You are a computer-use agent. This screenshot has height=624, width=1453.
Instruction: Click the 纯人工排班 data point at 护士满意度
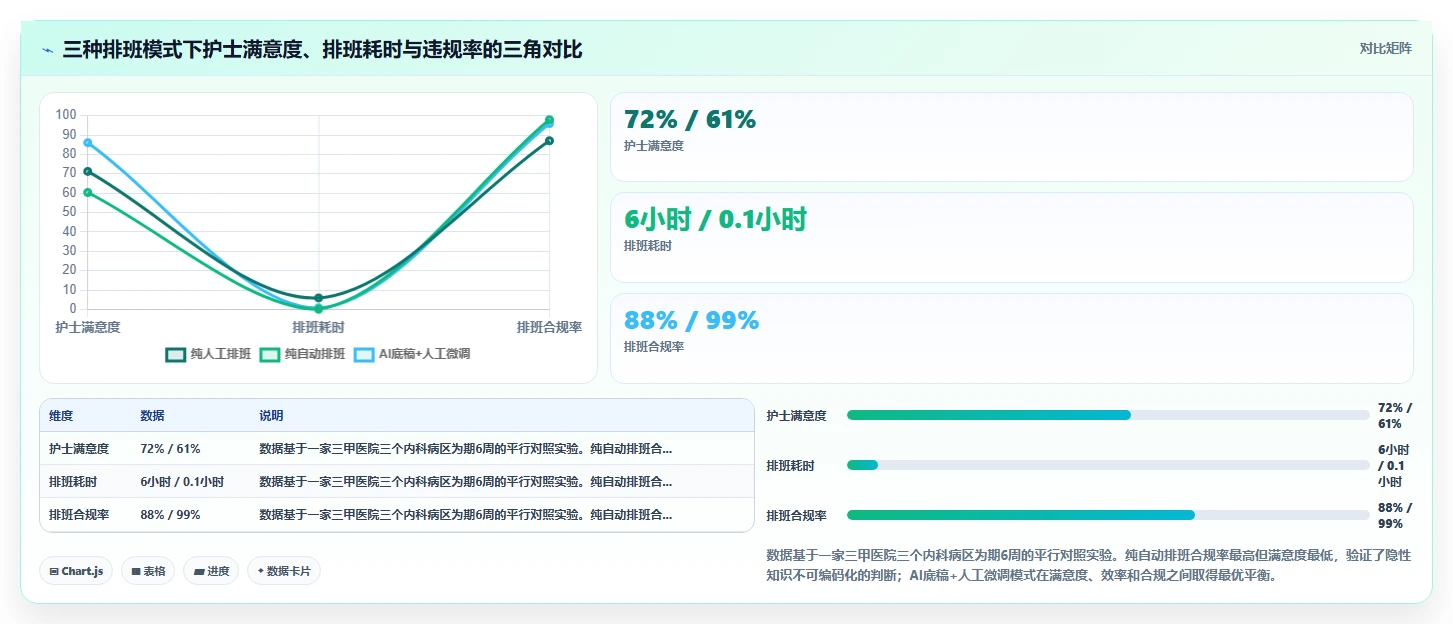pos(88,172)
